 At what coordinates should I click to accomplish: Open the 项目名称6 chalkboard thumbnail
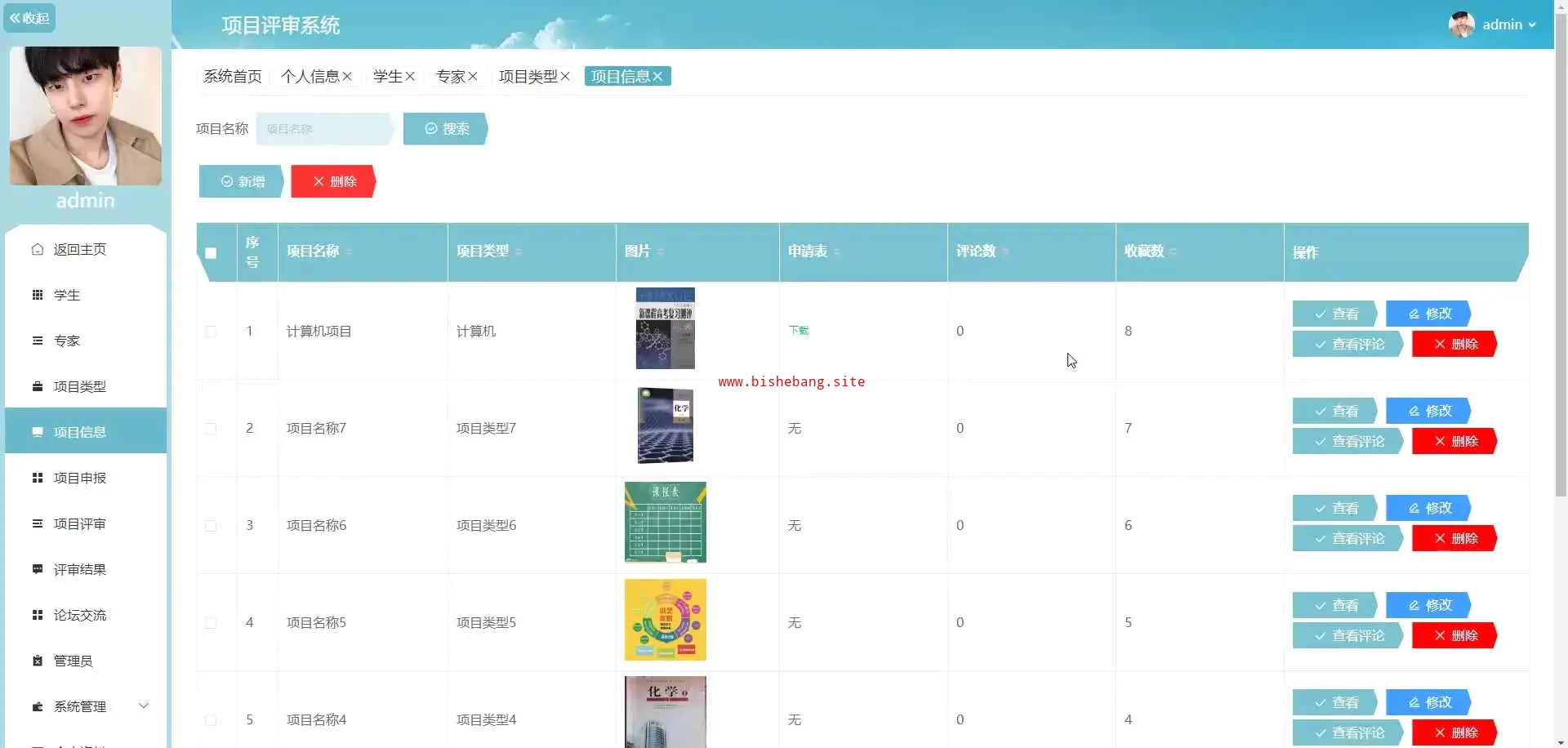point(666,523)
